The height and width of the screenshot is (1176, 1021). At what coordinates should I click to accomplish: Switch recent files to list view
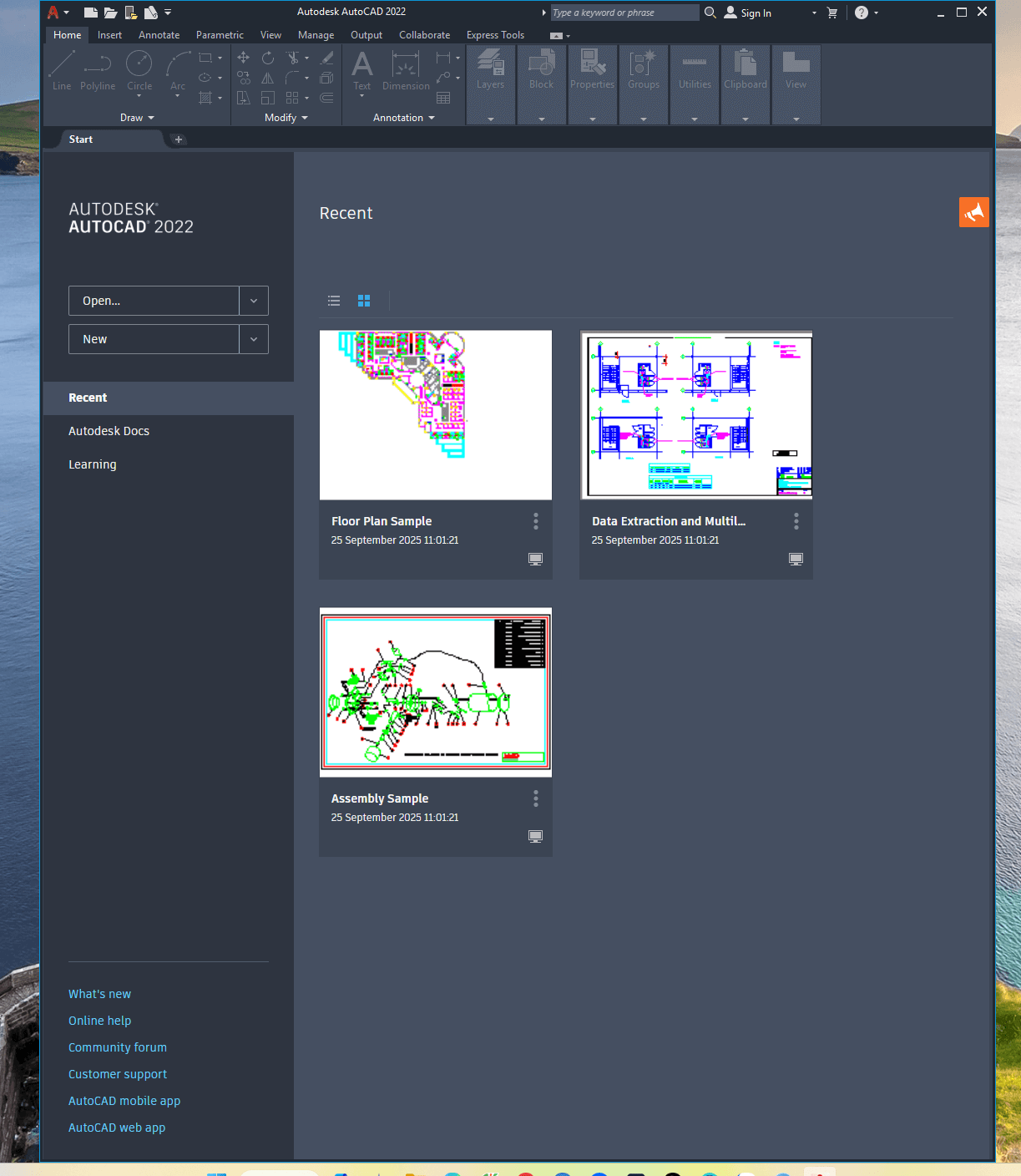[334, 301]
